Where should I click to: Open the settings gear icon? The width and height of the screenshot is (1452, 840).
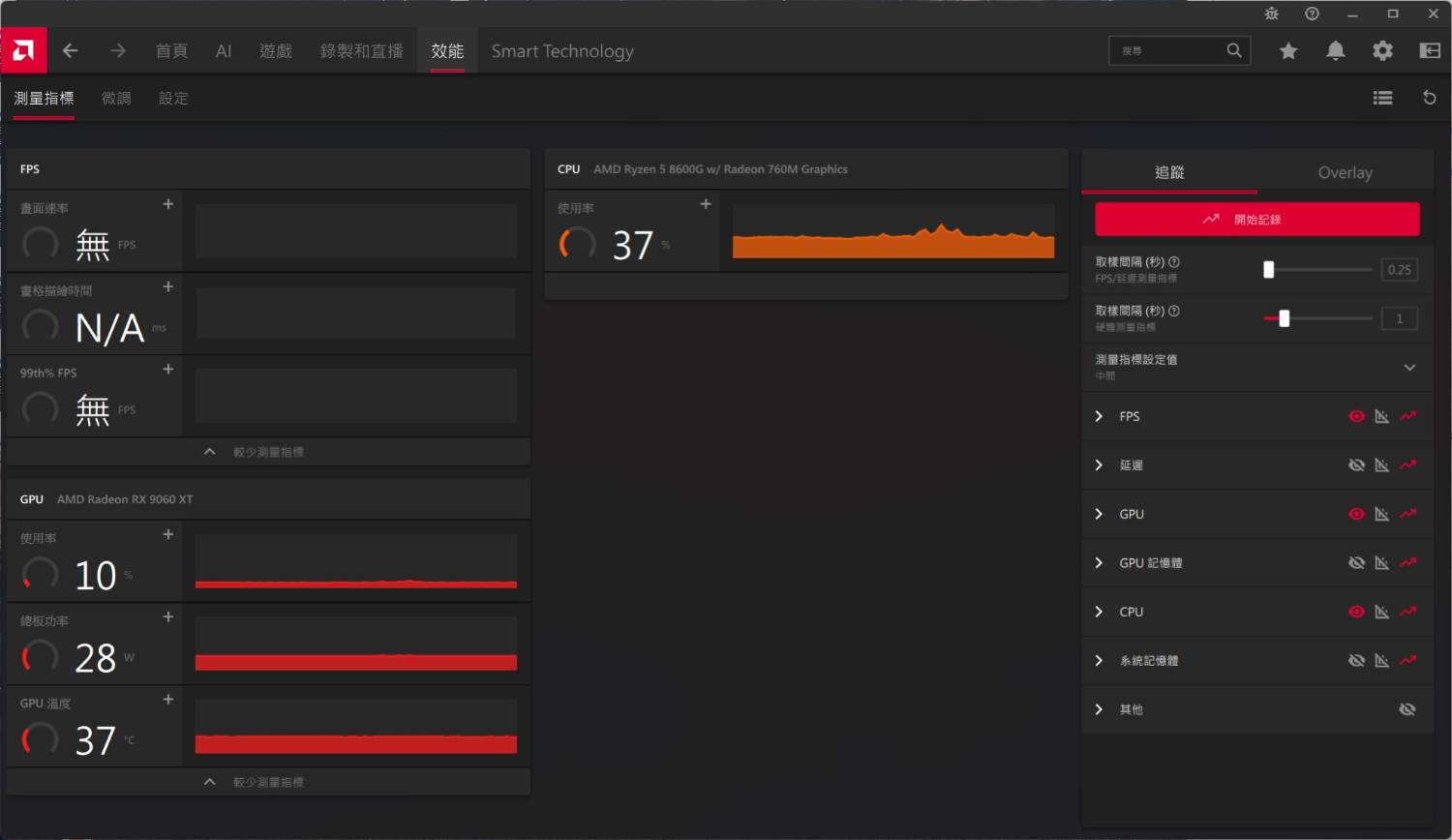pos(1382,50)
